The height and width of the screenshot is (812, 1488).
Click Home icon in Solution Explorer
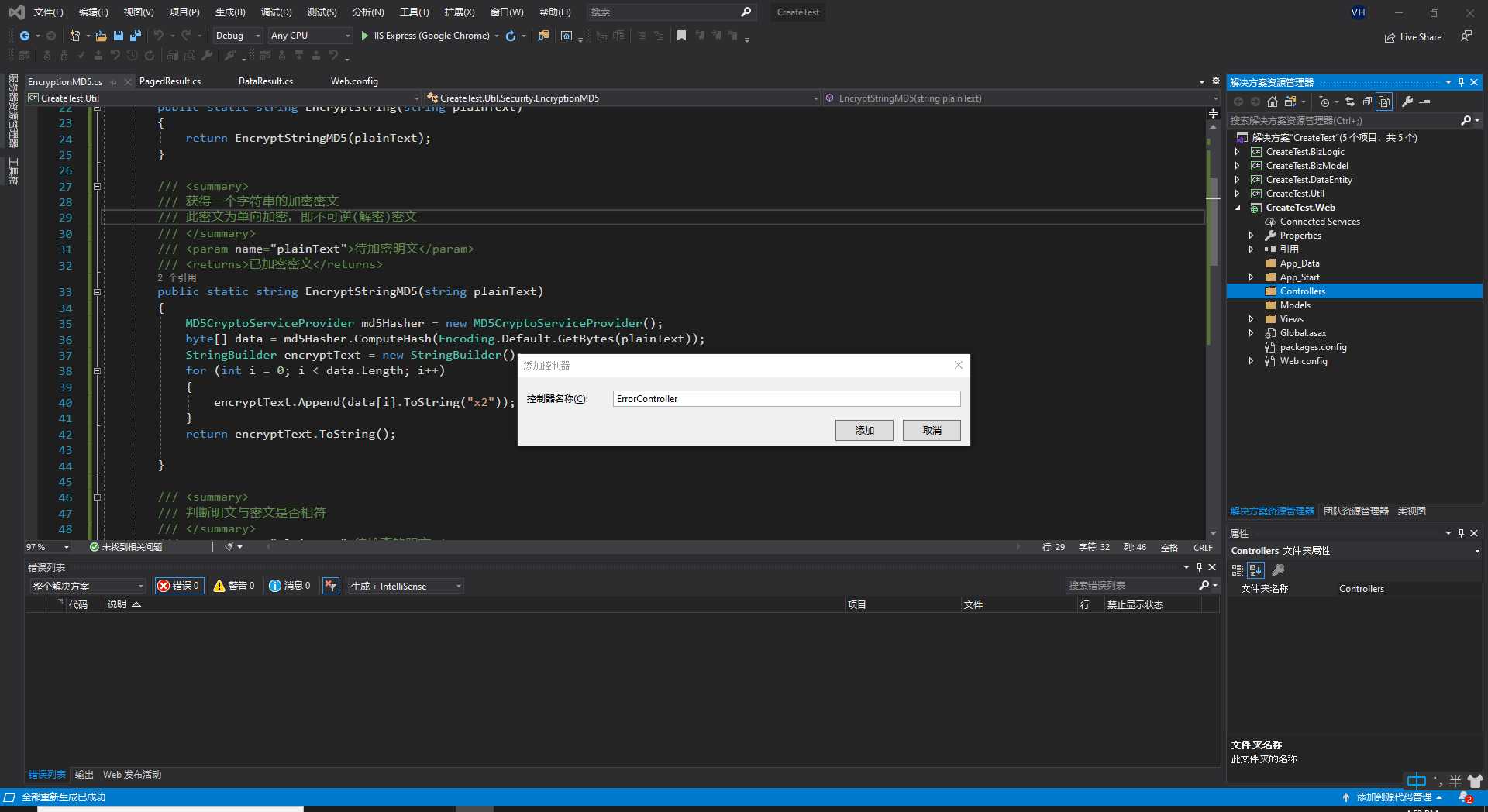(1273, 101)
